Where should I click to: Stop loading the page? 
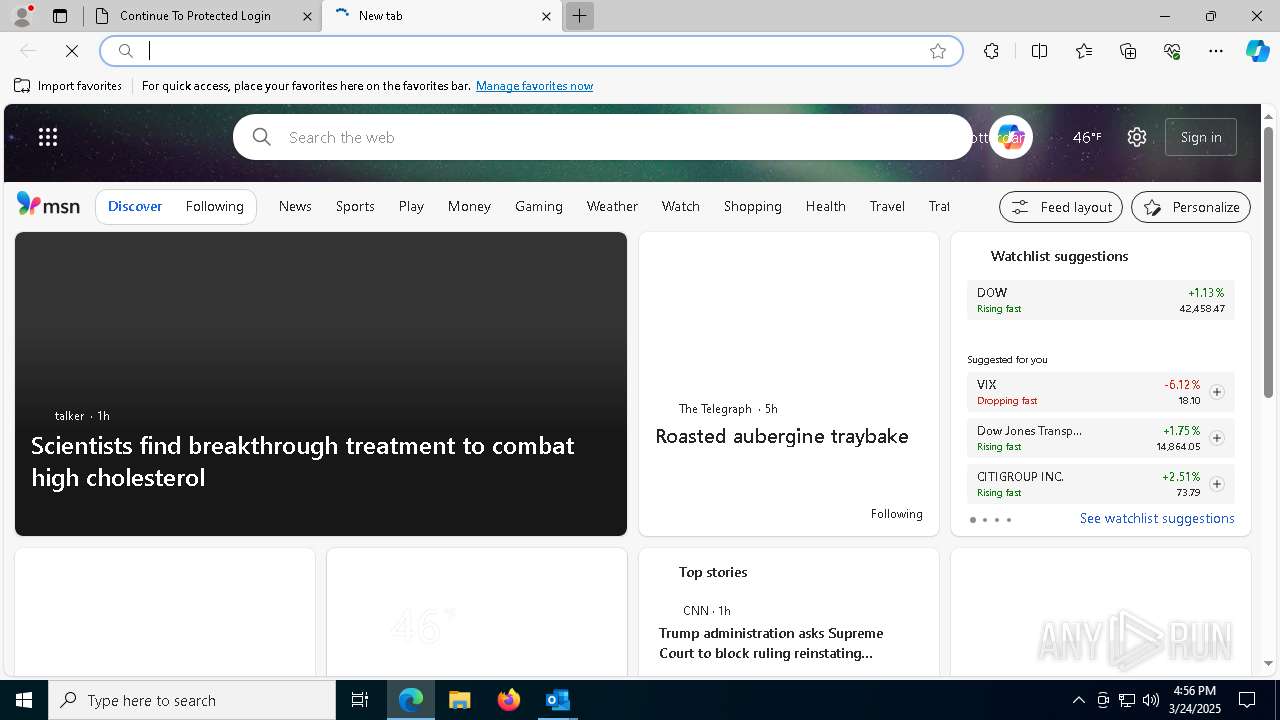[x=72, y=51]
